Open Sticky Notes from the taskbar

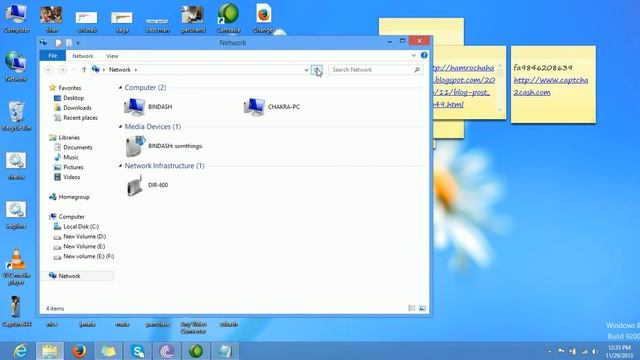(108, 351)
